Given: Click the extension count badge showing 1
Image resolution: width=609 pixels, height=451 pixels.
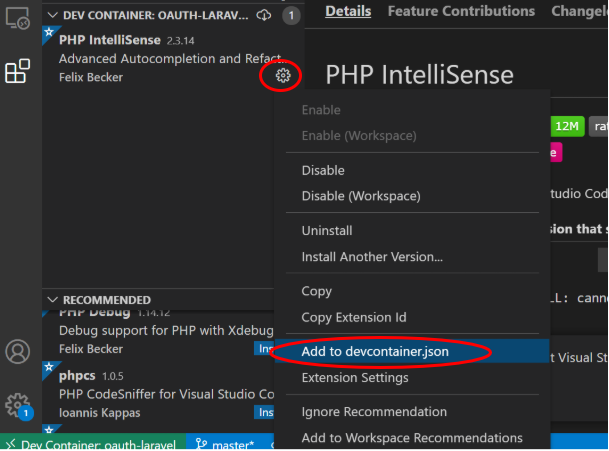Looking at the screenshot, I should pyautogui.click(x=291, y=16).
